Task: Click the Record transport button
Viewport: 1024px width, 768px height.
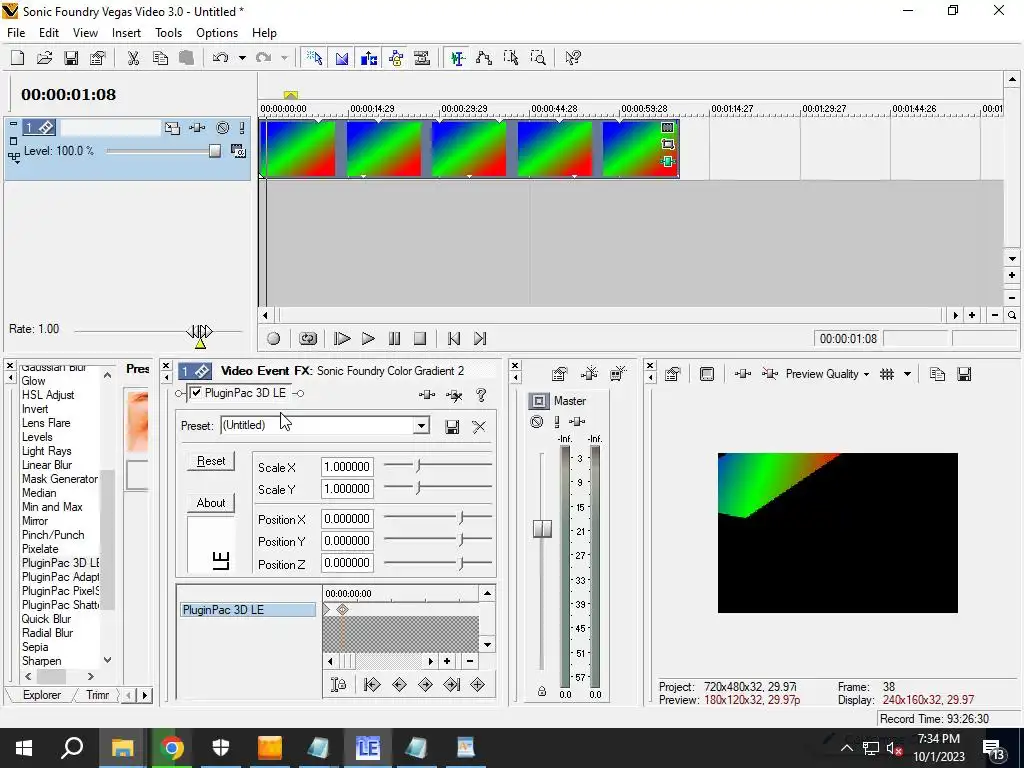Action: (x=274, y=338)
